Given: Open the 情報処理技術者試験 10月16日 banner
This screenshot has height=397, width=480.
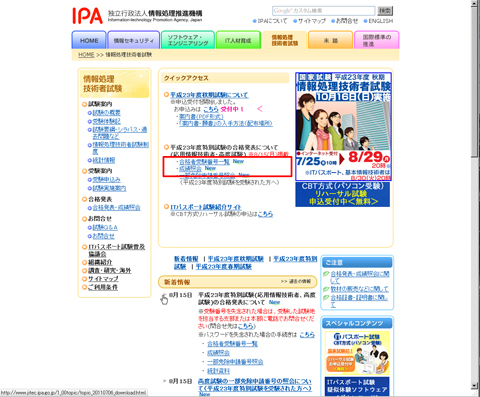Looking at the screenshot, I should click(343, 127).
